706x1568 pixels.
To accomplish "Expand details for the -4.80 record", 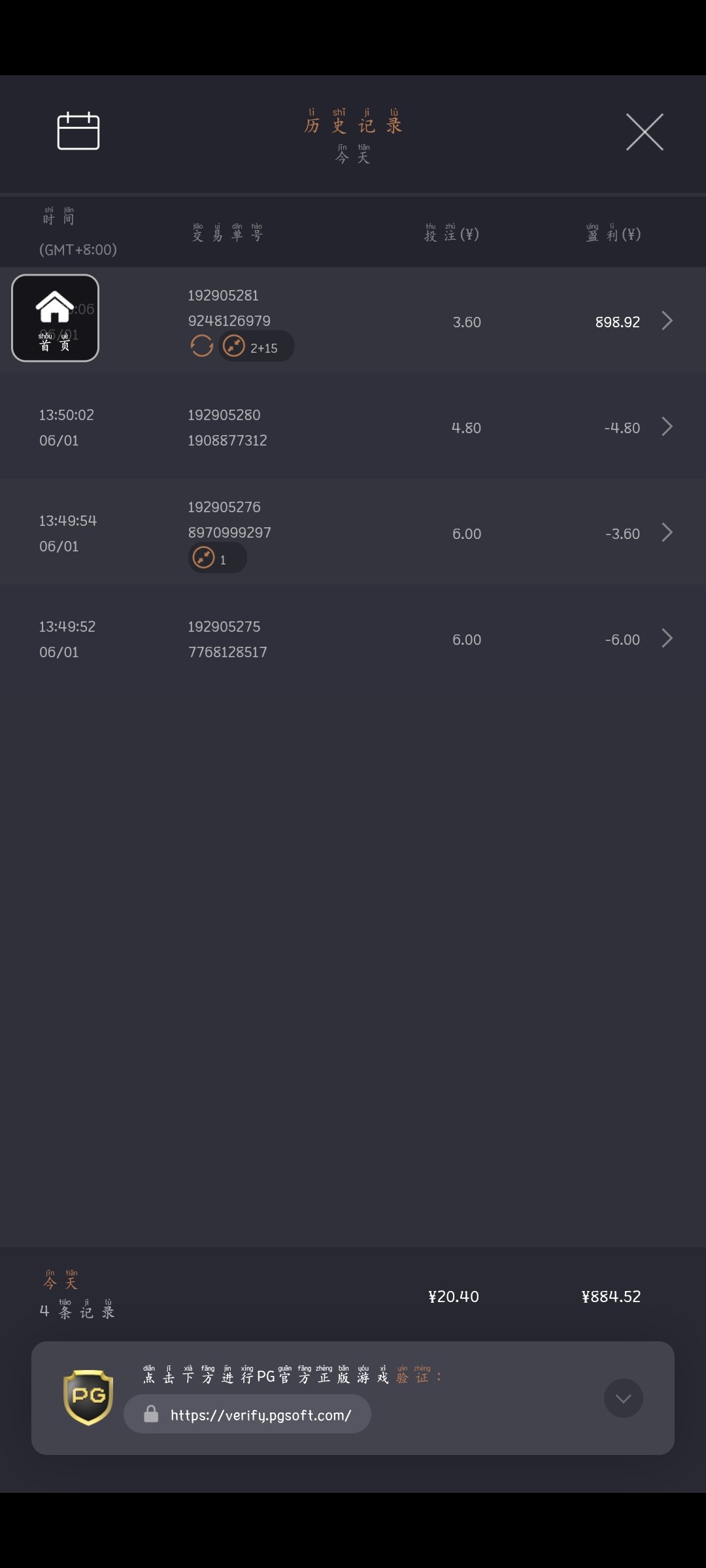I will [667, 427].
